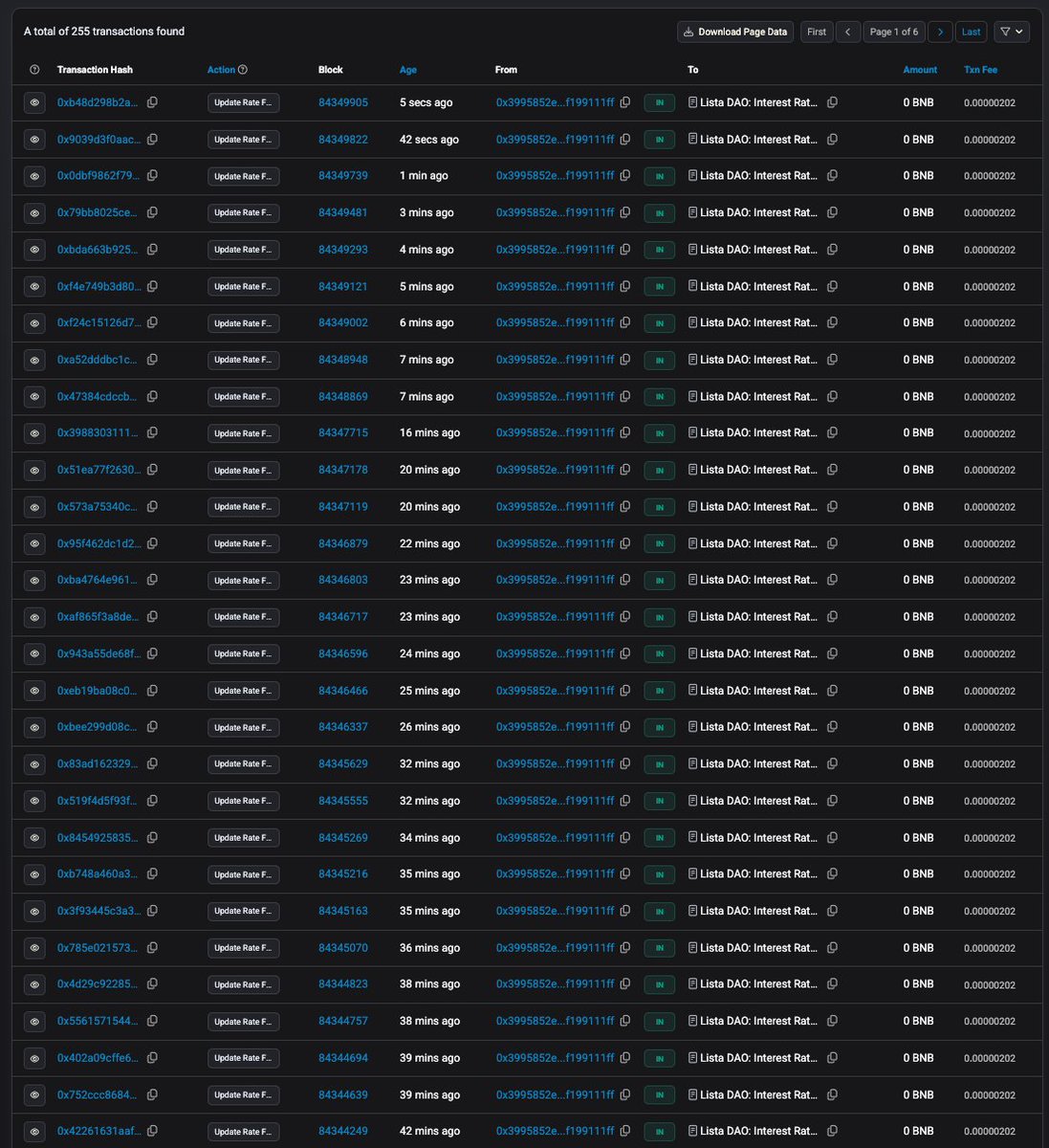Click the Amount column header
Screen dimensions: 1049x1148
920,70
